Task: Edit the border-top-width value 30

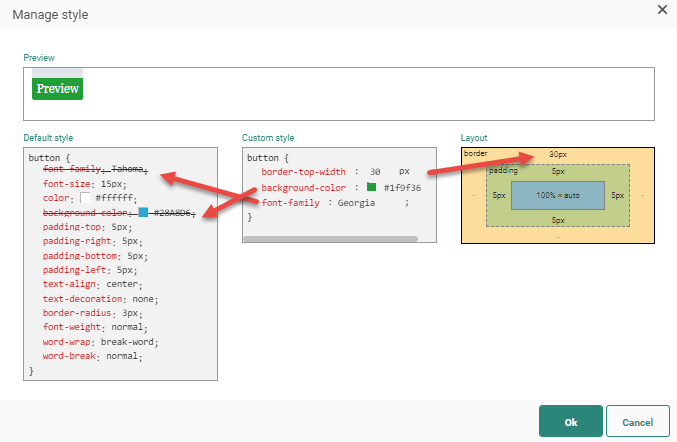Action: 375,172
